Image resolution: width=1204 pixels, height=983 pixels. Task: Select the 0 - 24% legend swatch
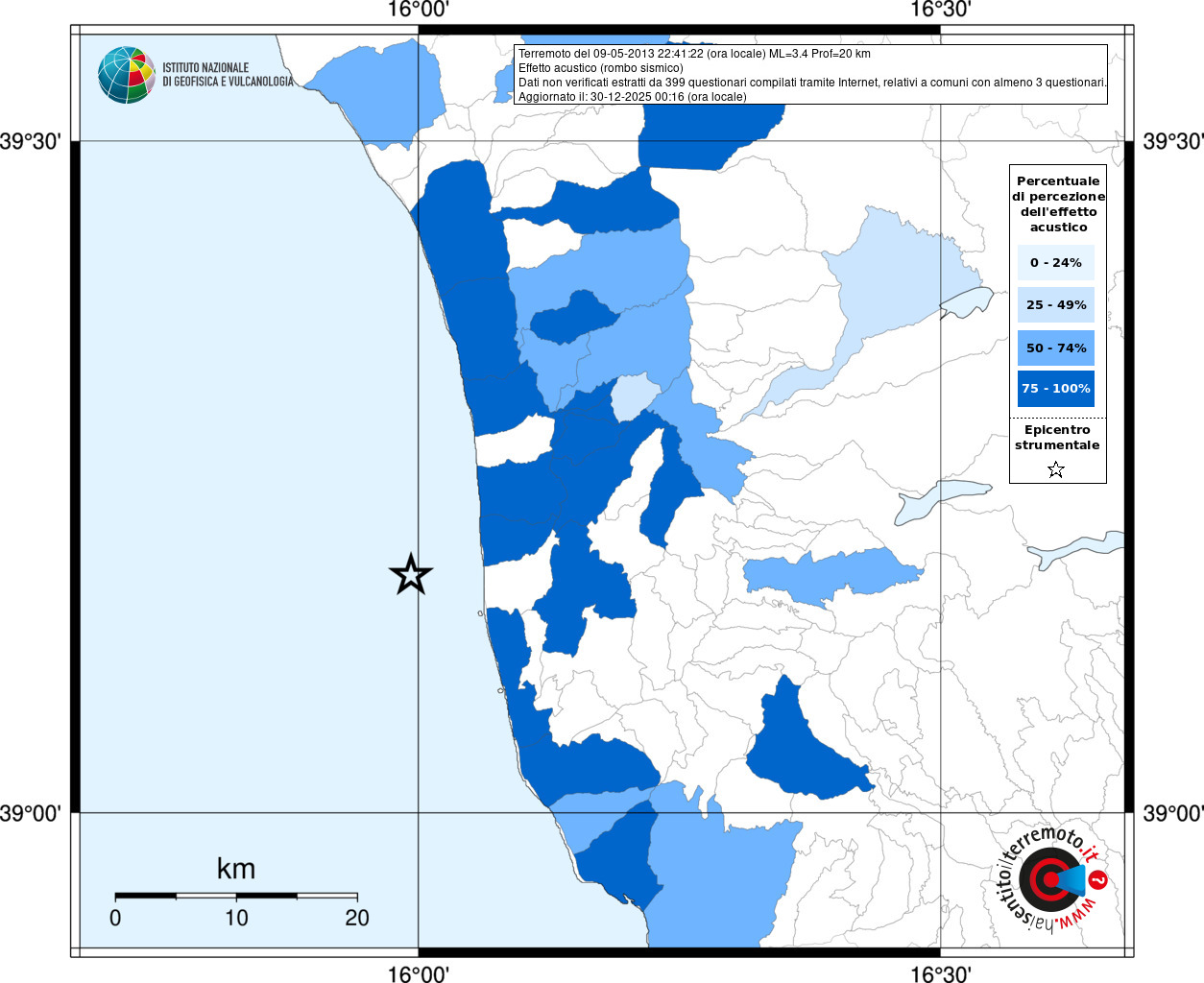[1056, 262]
